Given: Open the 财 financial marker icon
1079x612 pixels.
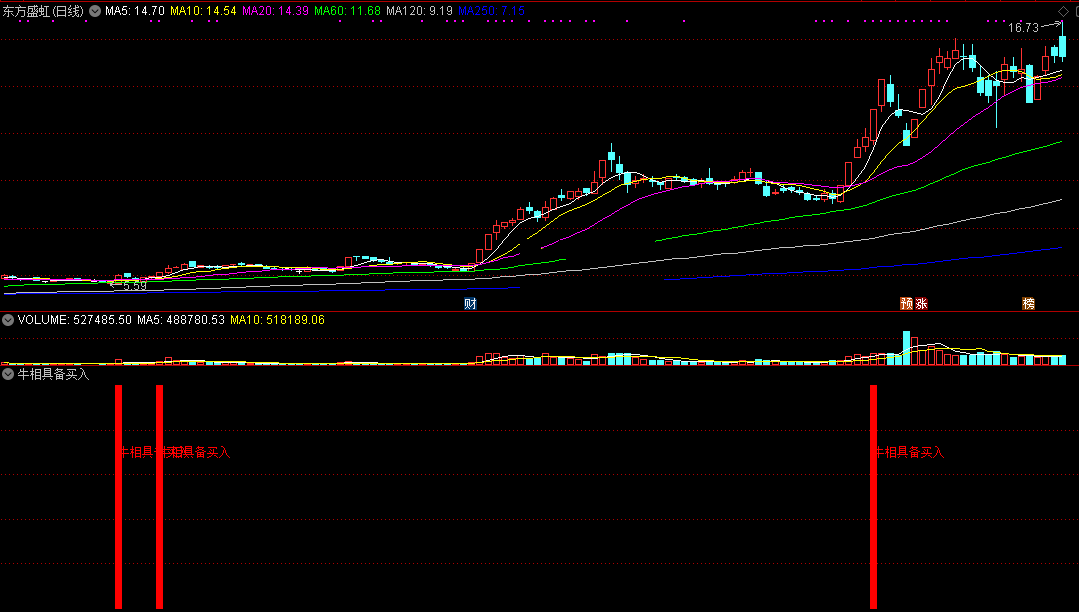Looking at the screenshot, I should (x=471, y=304).
